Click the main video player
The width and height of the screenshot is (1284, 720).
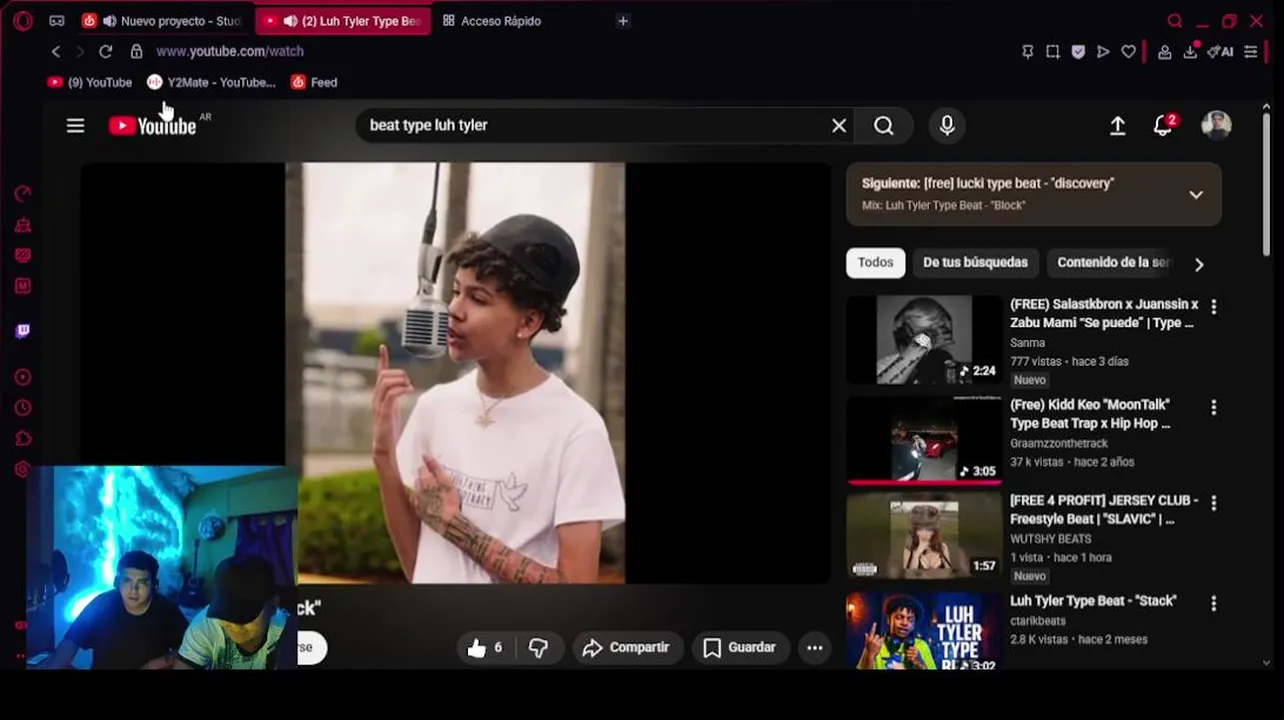pyautogui.click(x=455, y=373)
